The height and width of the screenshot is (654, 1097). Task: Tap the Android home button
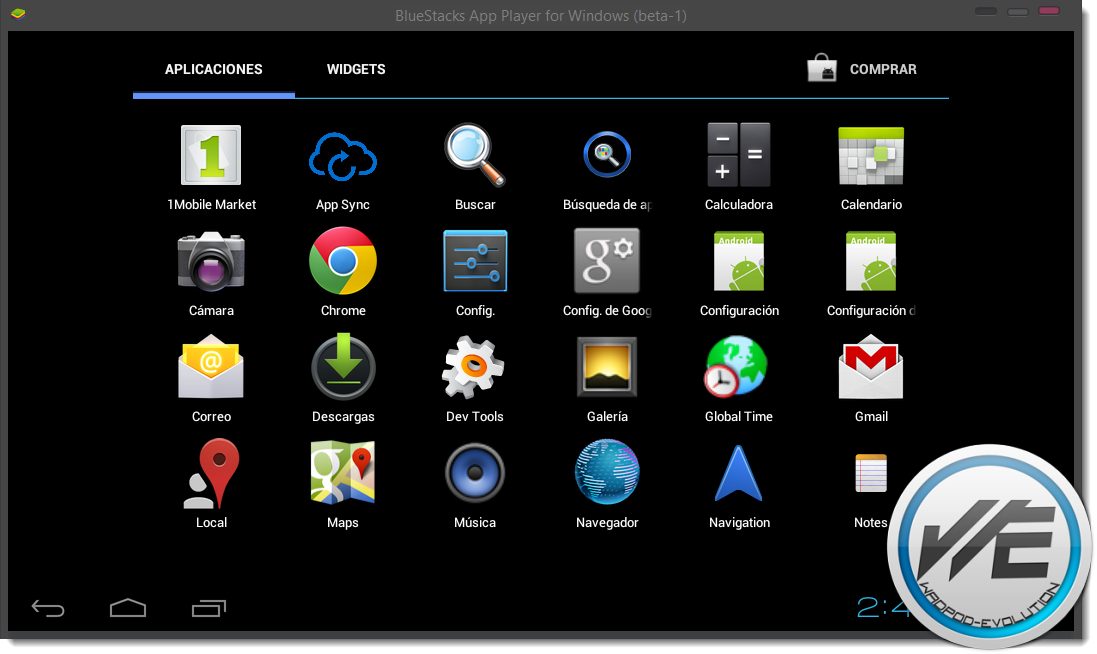128,608
